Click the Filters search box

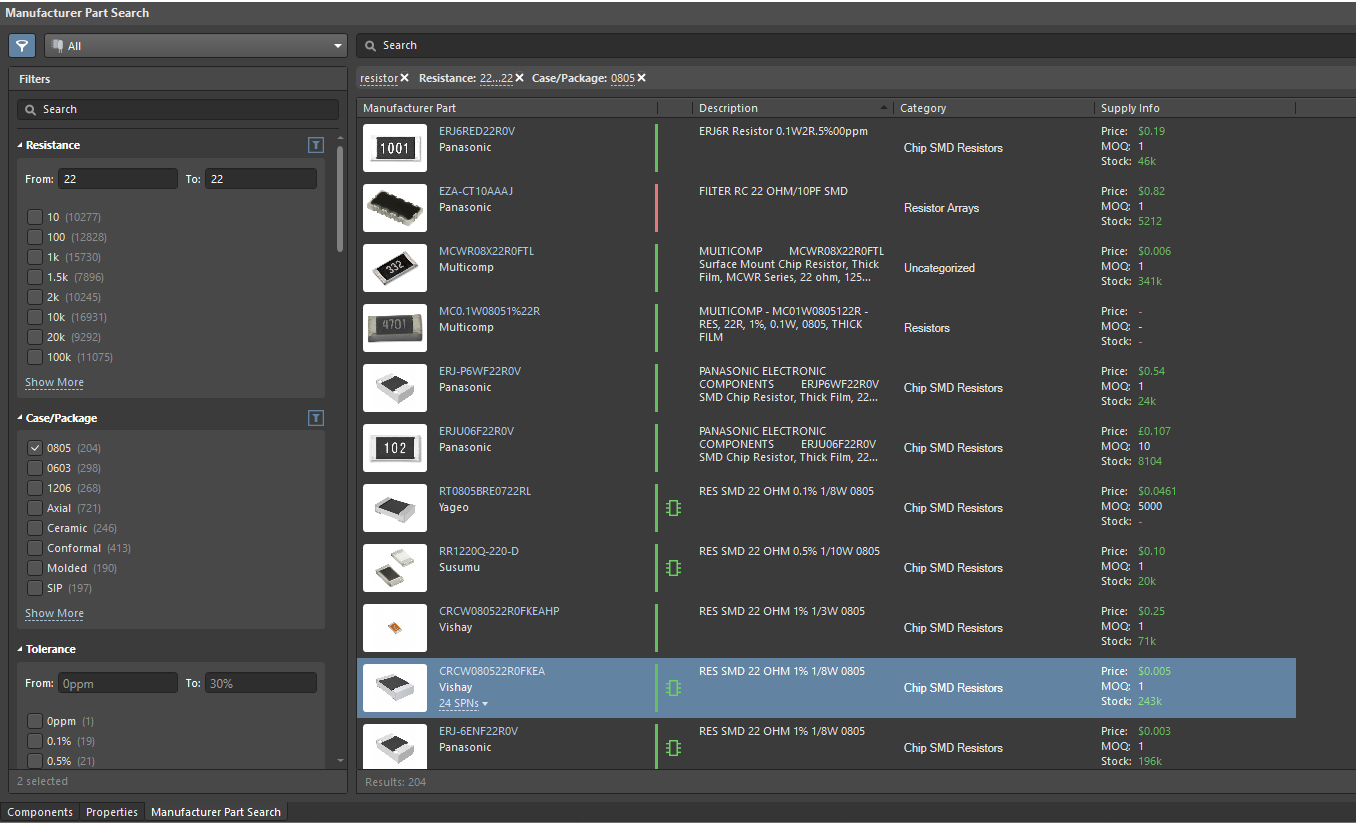tap(178, 109)
